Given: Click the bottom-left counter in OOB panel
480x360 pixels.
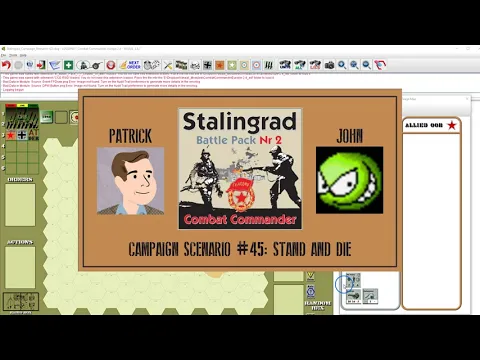Looking at the screenshot, I should point(353,296).
